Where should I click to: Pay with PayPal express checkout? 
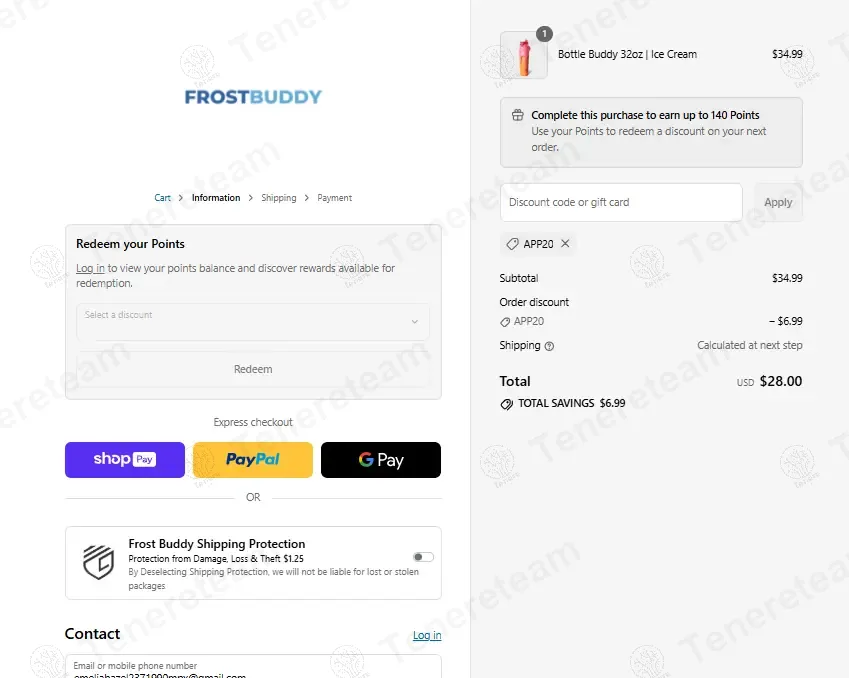pos(253,460)
